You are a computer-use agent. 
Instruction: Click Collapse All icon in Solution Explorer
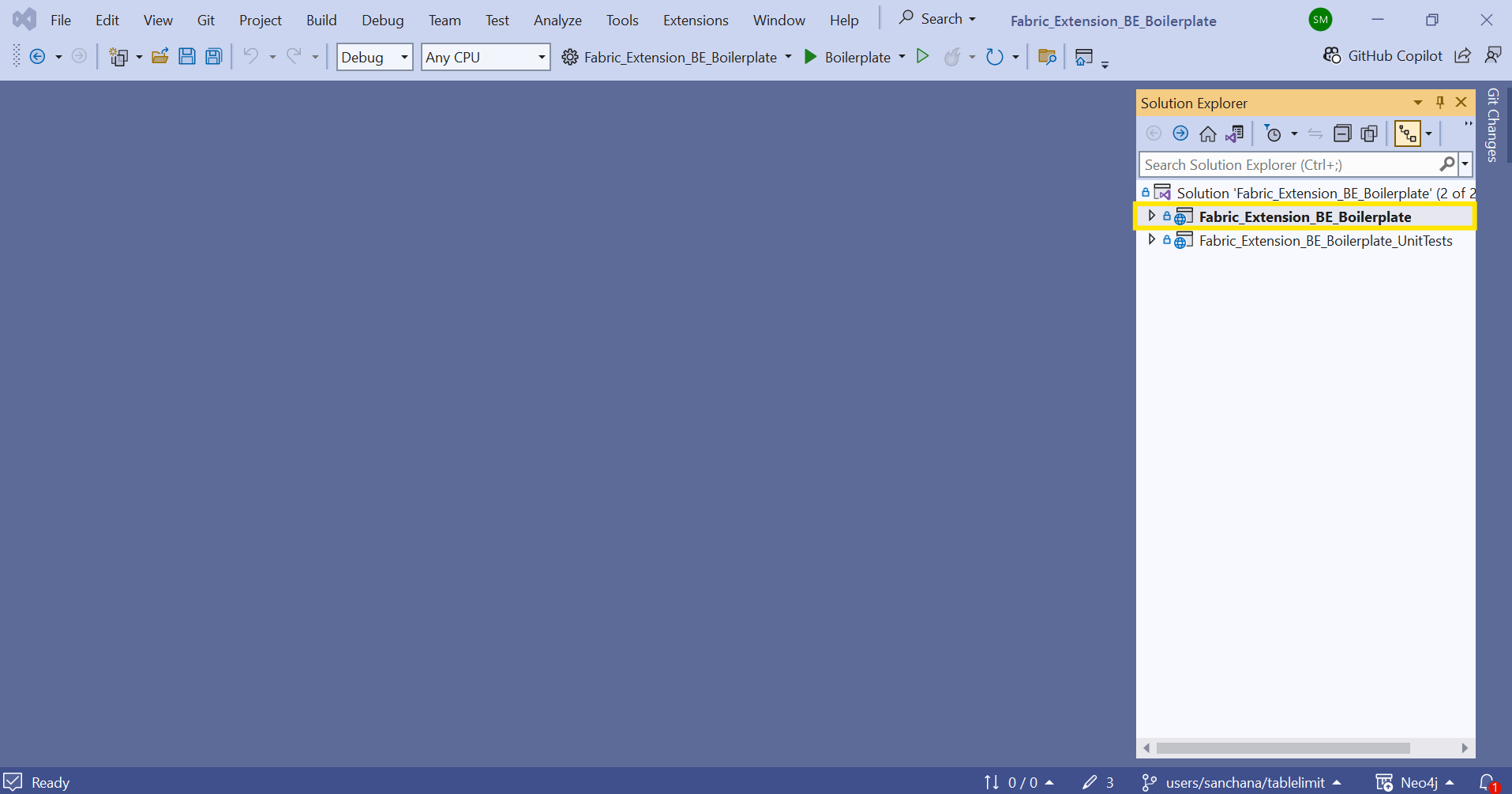coord(1342,134)
